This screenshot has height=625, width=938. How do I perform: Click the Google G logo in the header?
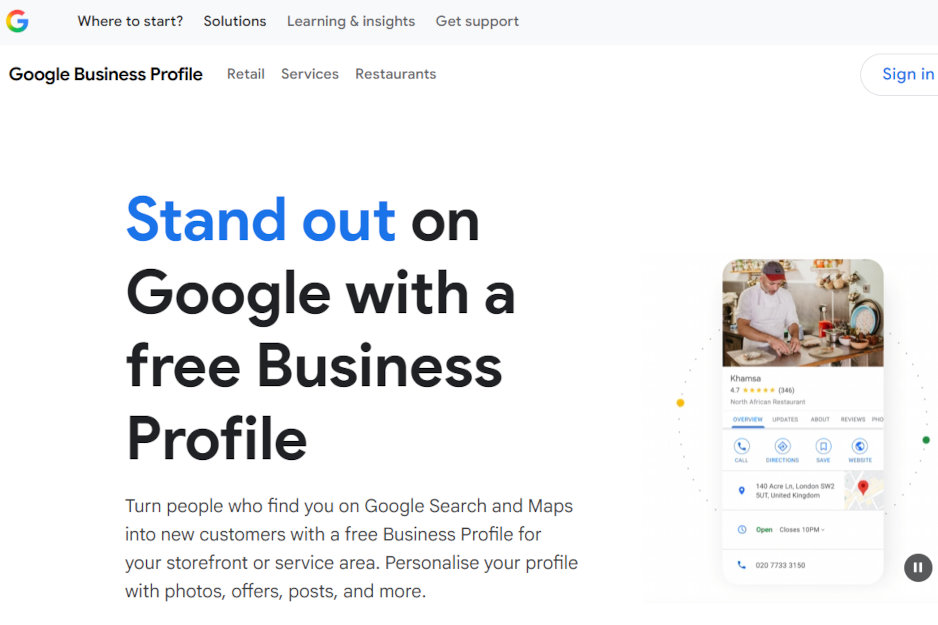(x=17, y=21)
